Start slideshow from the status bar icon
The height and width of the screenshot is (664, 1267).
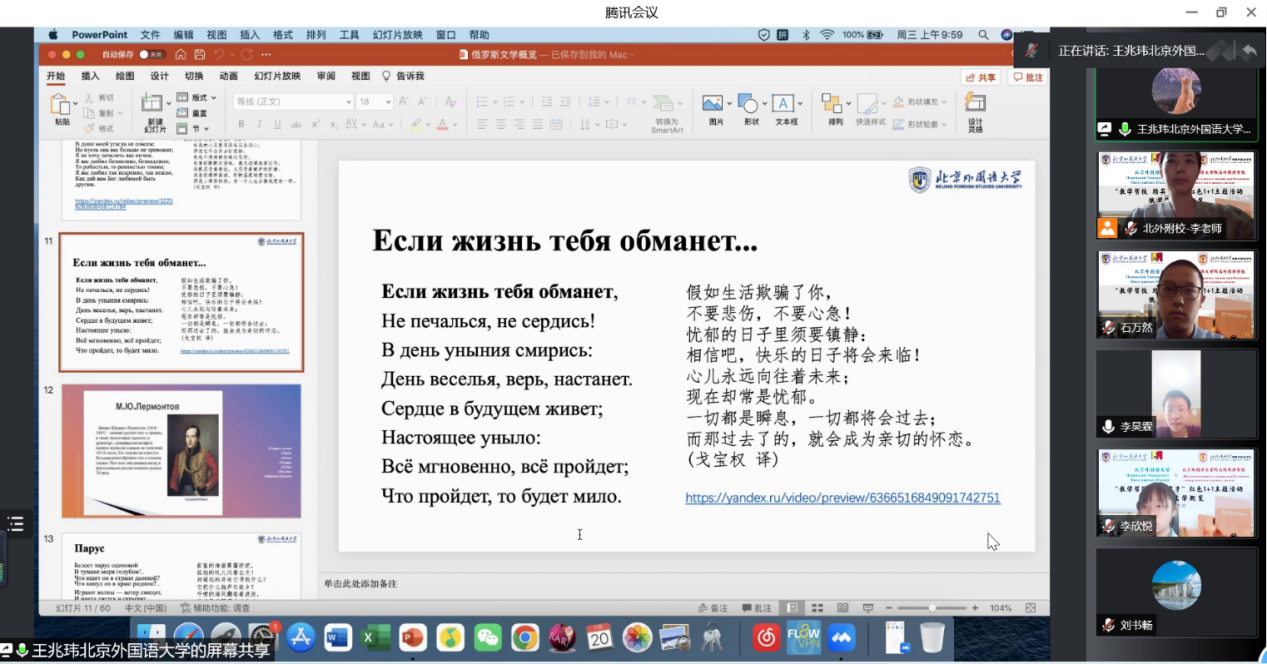pyautogui.click(x=867, y=608)
